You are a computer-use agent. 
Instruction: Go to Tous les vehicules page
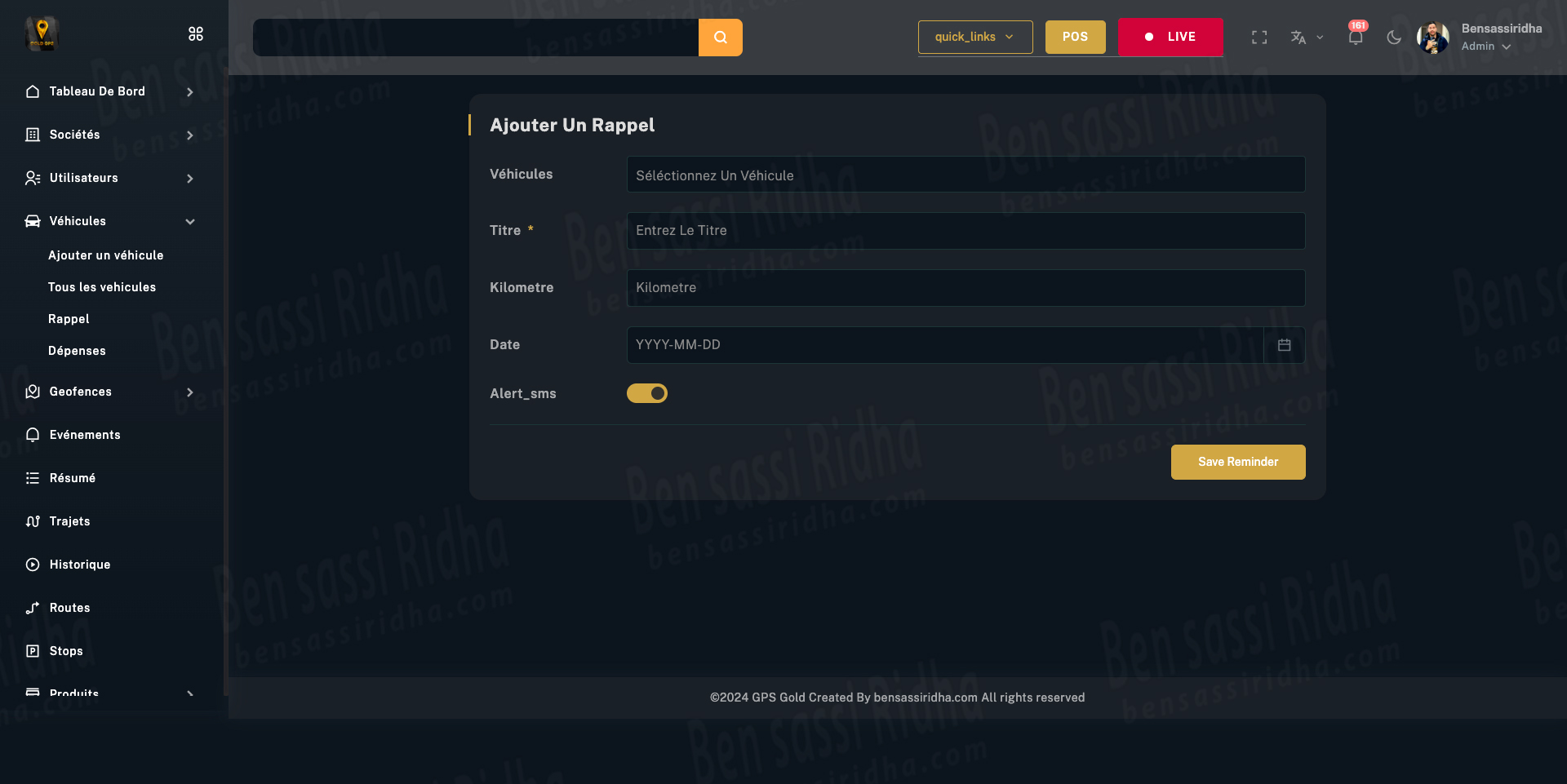[102, 287]
